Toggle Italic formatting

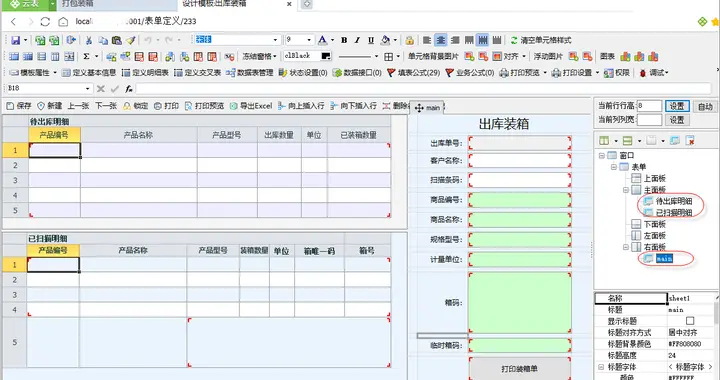click(357, 40)
